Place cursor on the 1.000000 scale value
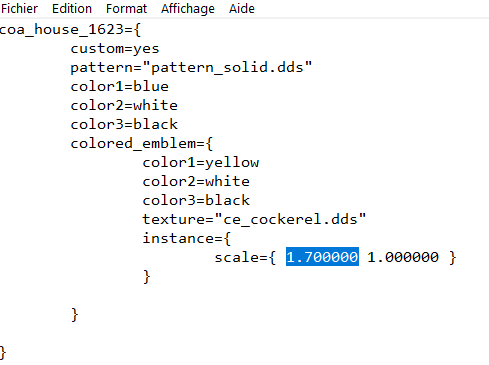489x365 pixels. coord(403,257)
